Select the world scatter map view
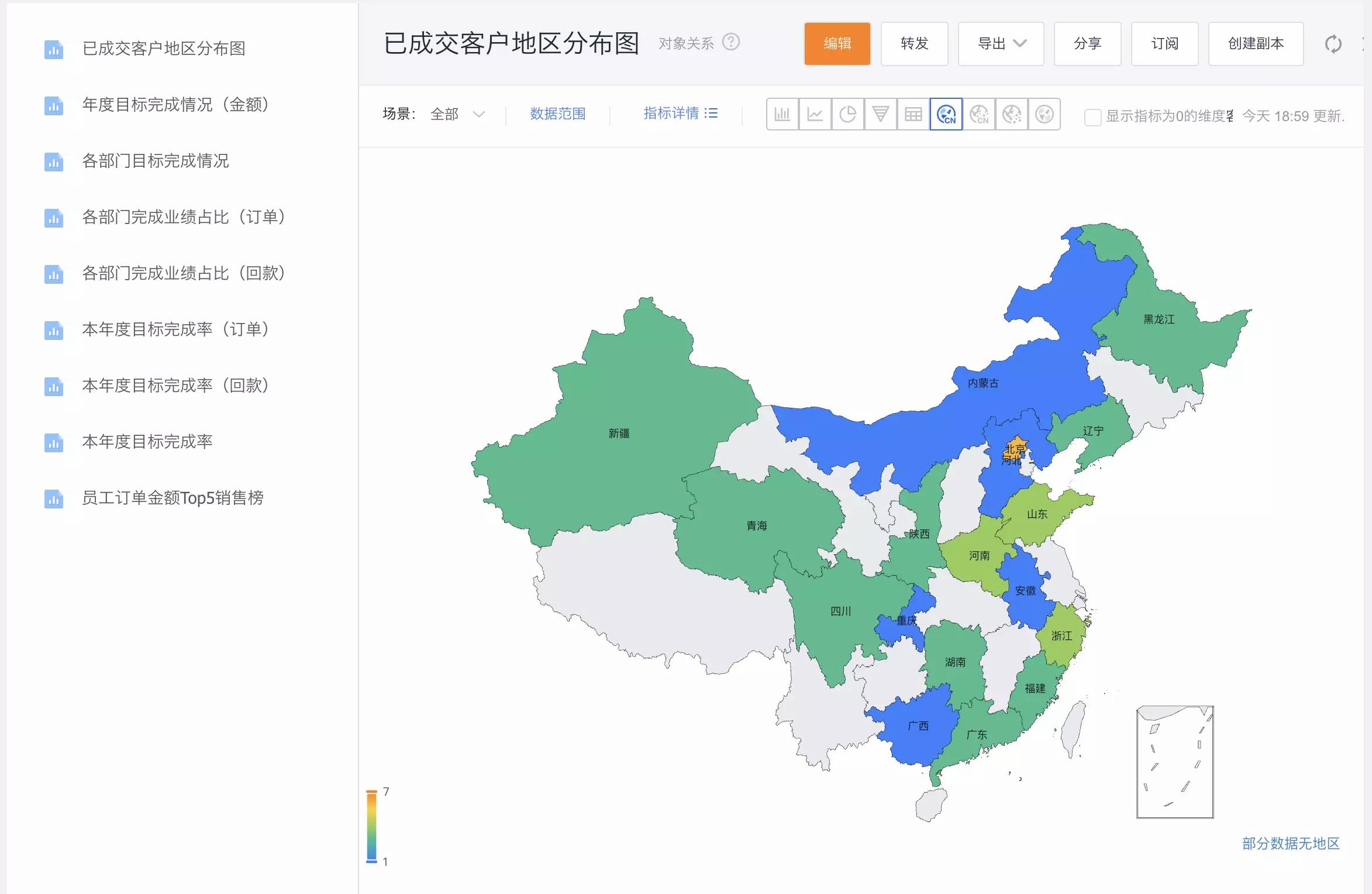The height and width of the screenshot is (894, 1372). (x=1011, y=114)
